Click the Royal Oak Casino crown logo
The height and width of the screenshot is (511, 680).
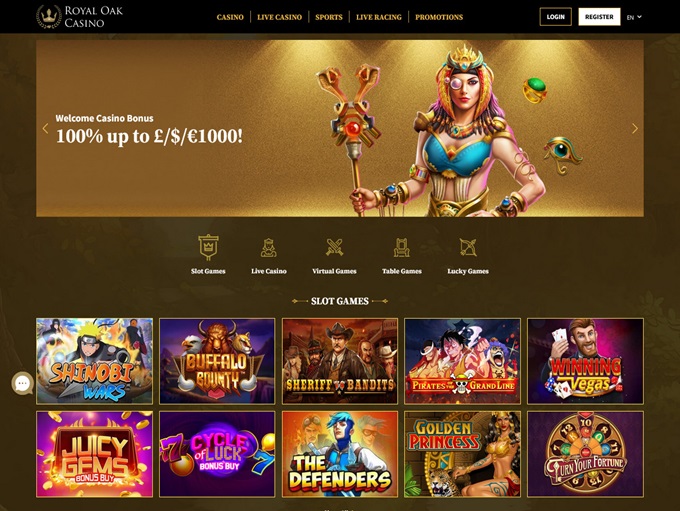coord(49,17)
